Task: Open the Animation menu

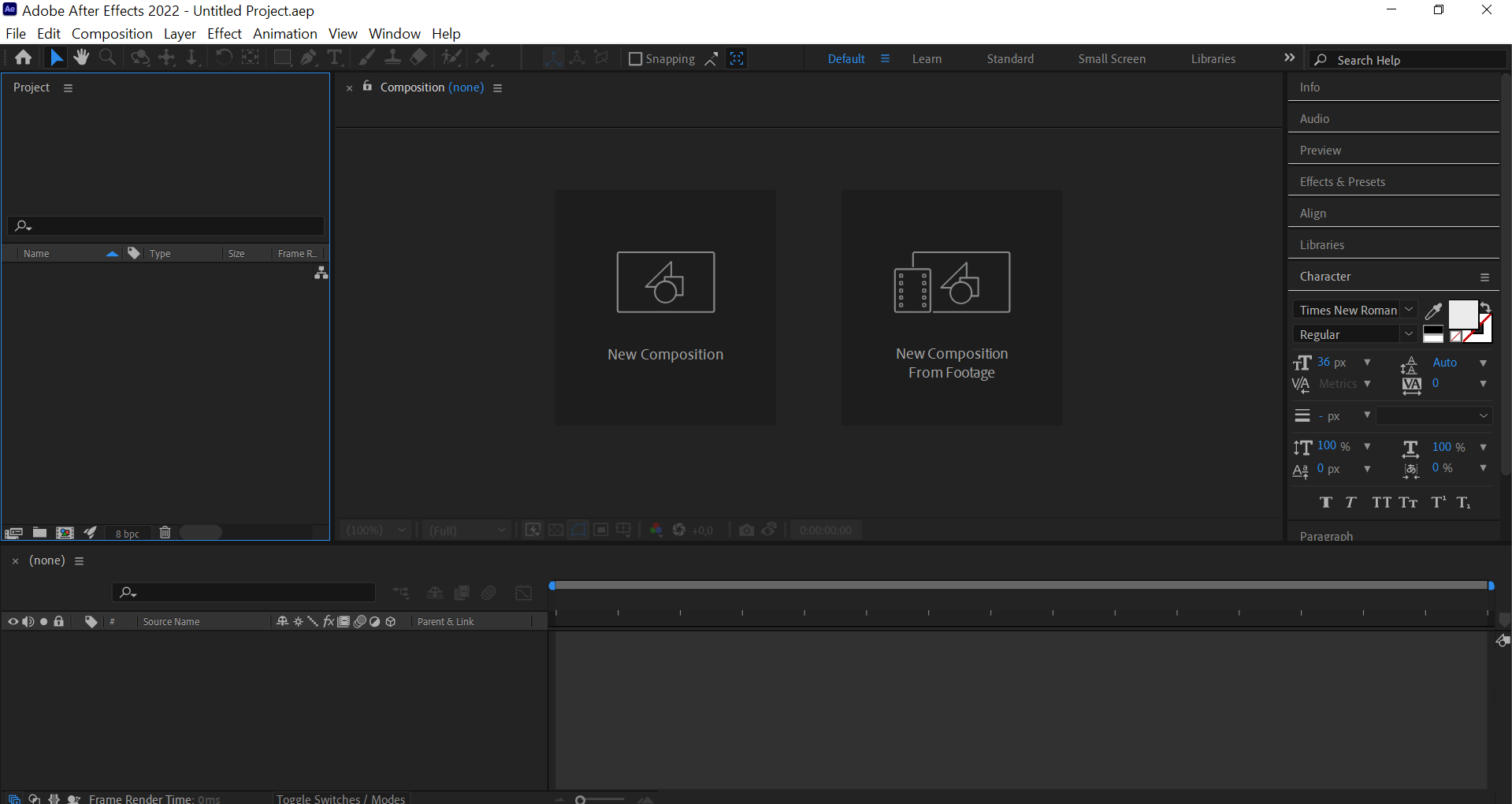Action: click(x=284, y=34)
